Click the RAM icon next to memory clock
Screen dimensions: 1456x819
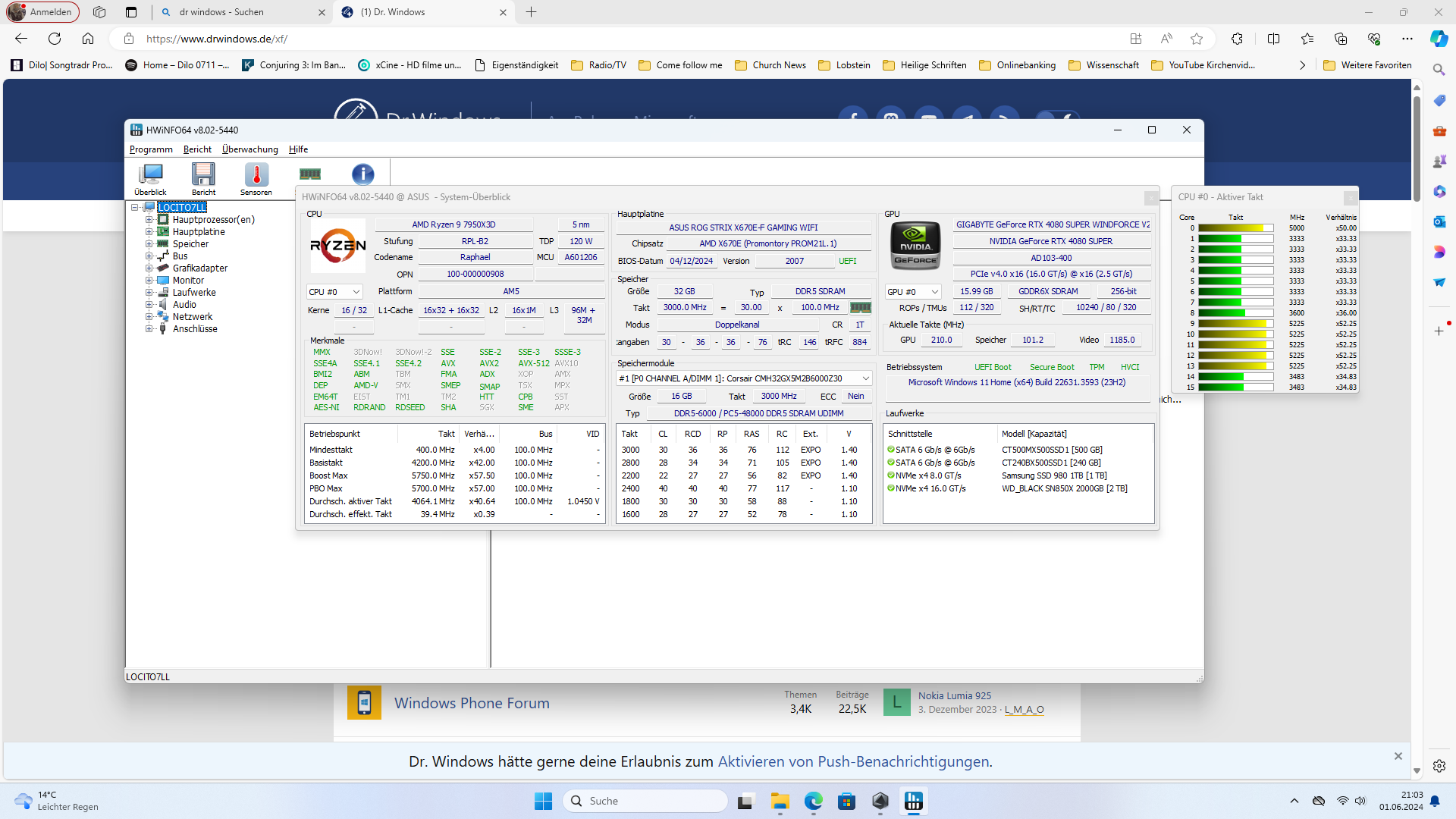click(861, 308)
